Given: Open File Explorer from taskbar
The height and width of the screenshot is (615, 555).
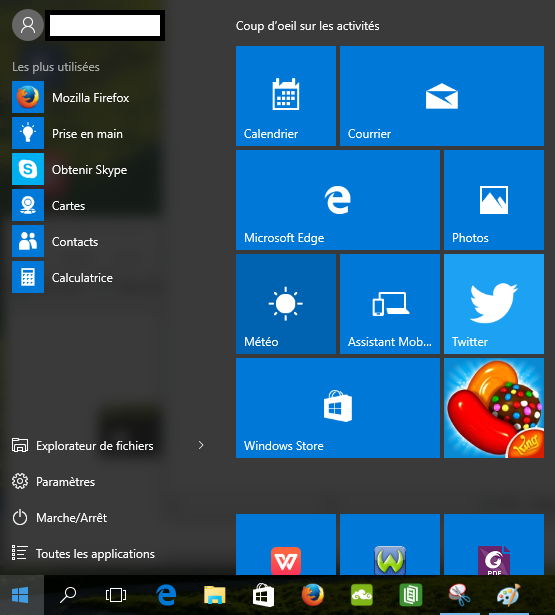Looking at the screenshot, I should [215, 595].
